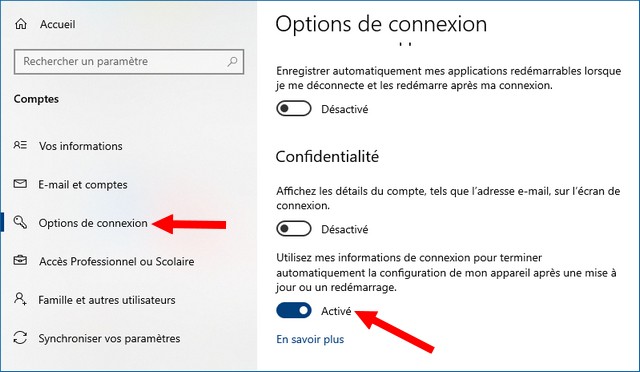The width and height of the screenshot is (640, 372).
Task: Select Options de connexion in sidebar
Action: tap(93, 223)
